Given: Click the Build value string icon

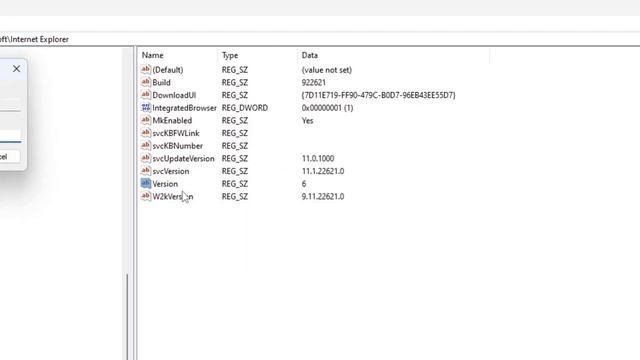Looking at the screenshot, I should 146,82.
